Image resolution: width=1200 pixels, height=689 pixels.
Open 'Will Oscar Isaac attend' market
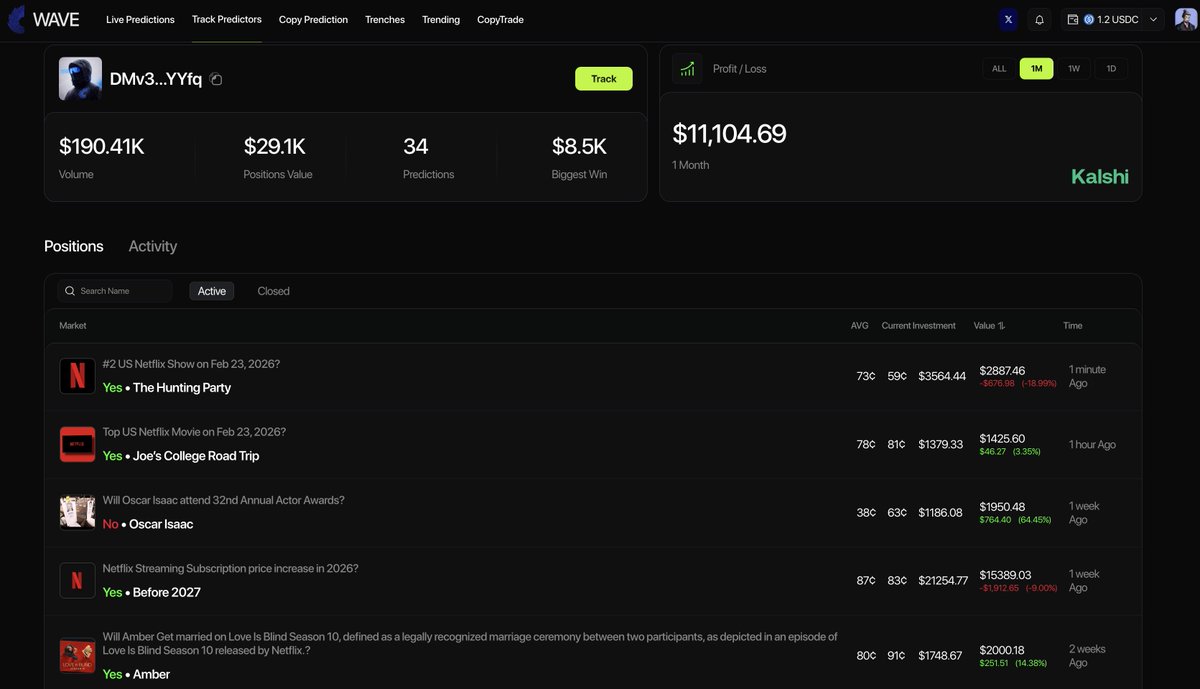(x=225, y=500)
